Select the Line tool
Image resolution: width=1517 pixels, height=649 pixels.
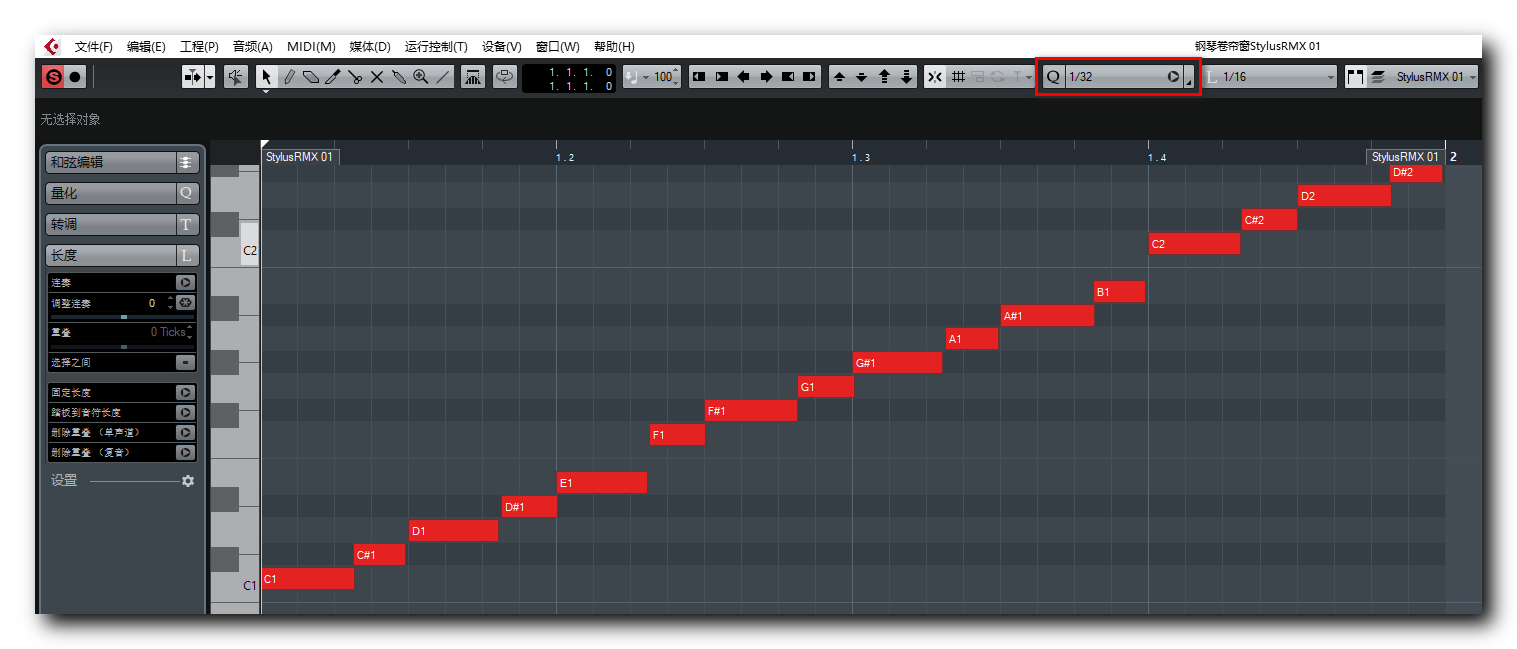click(443, 76)
